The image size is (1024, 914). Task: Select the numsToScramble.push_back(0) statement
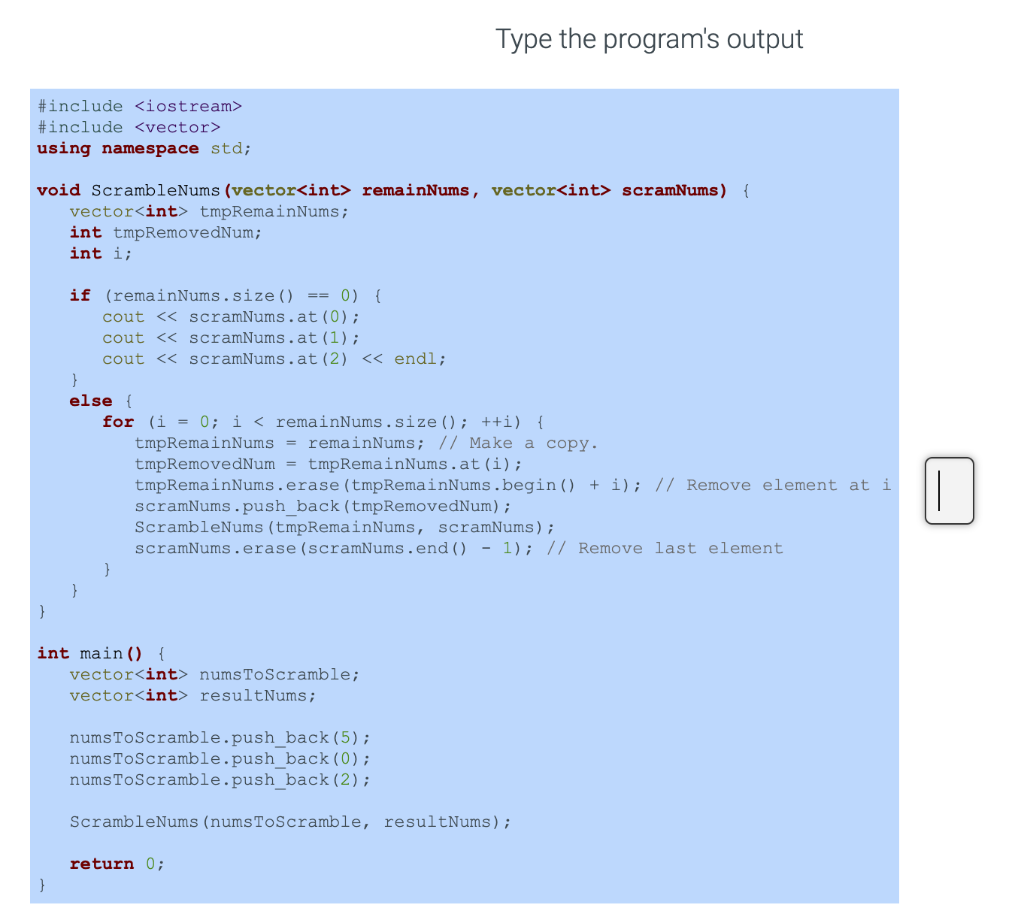[220, 758]
